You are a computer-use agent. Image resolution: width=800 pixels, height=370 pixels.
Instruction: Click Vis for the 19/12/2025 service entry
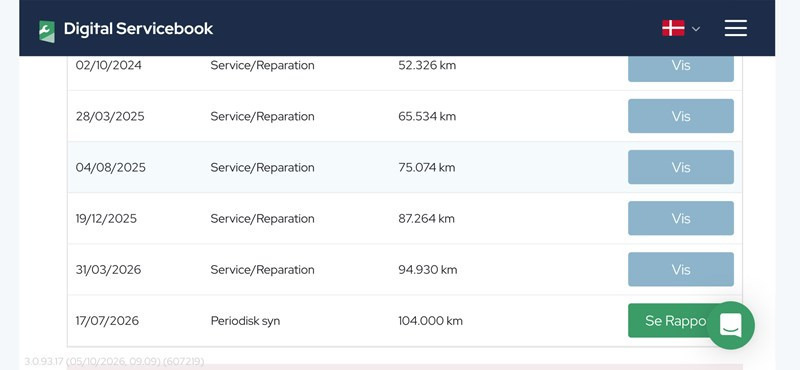pos(681,218)
